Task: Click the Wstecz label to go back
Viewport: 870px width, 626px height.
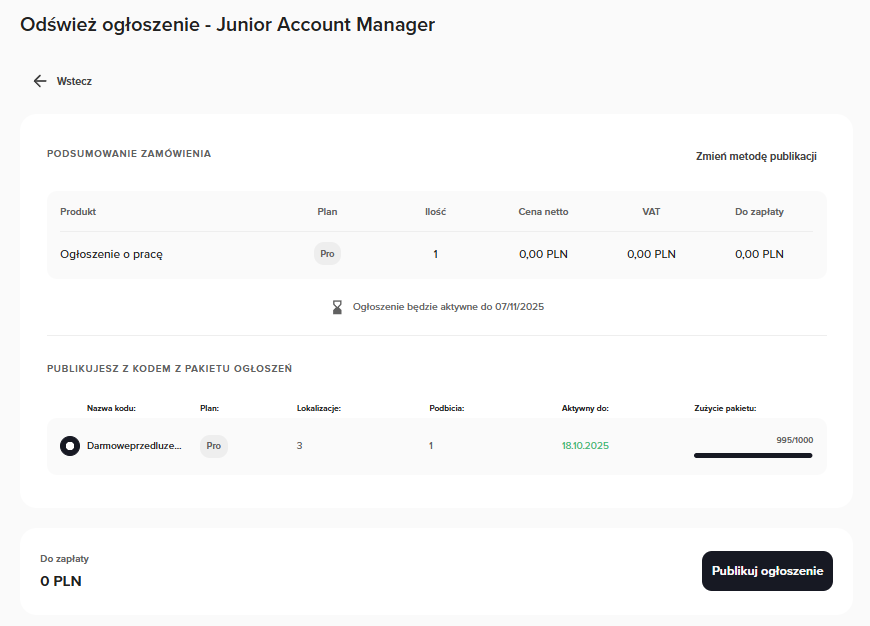Action: pyautogui.click(x=74, y=81)
